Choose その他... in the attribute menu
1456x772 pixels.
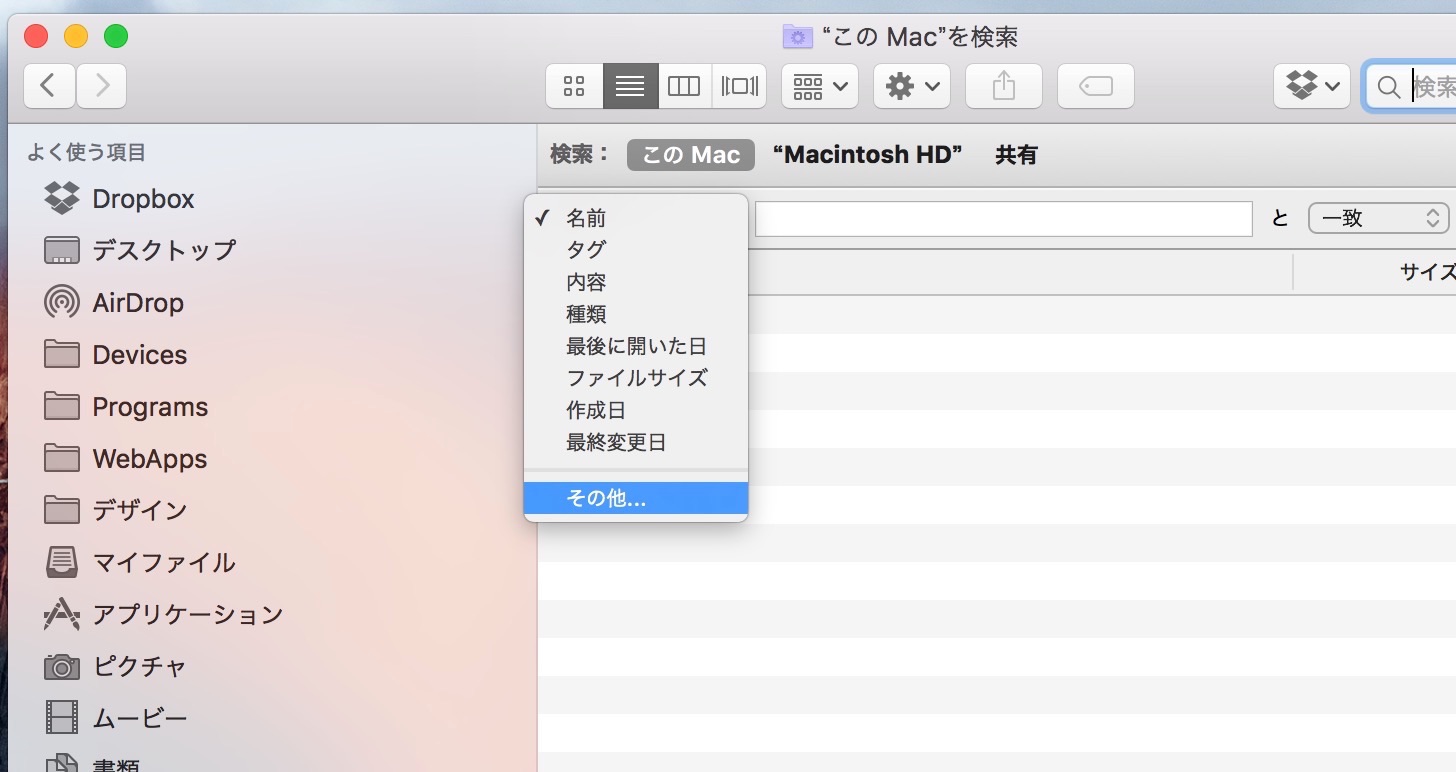point(636,498)
